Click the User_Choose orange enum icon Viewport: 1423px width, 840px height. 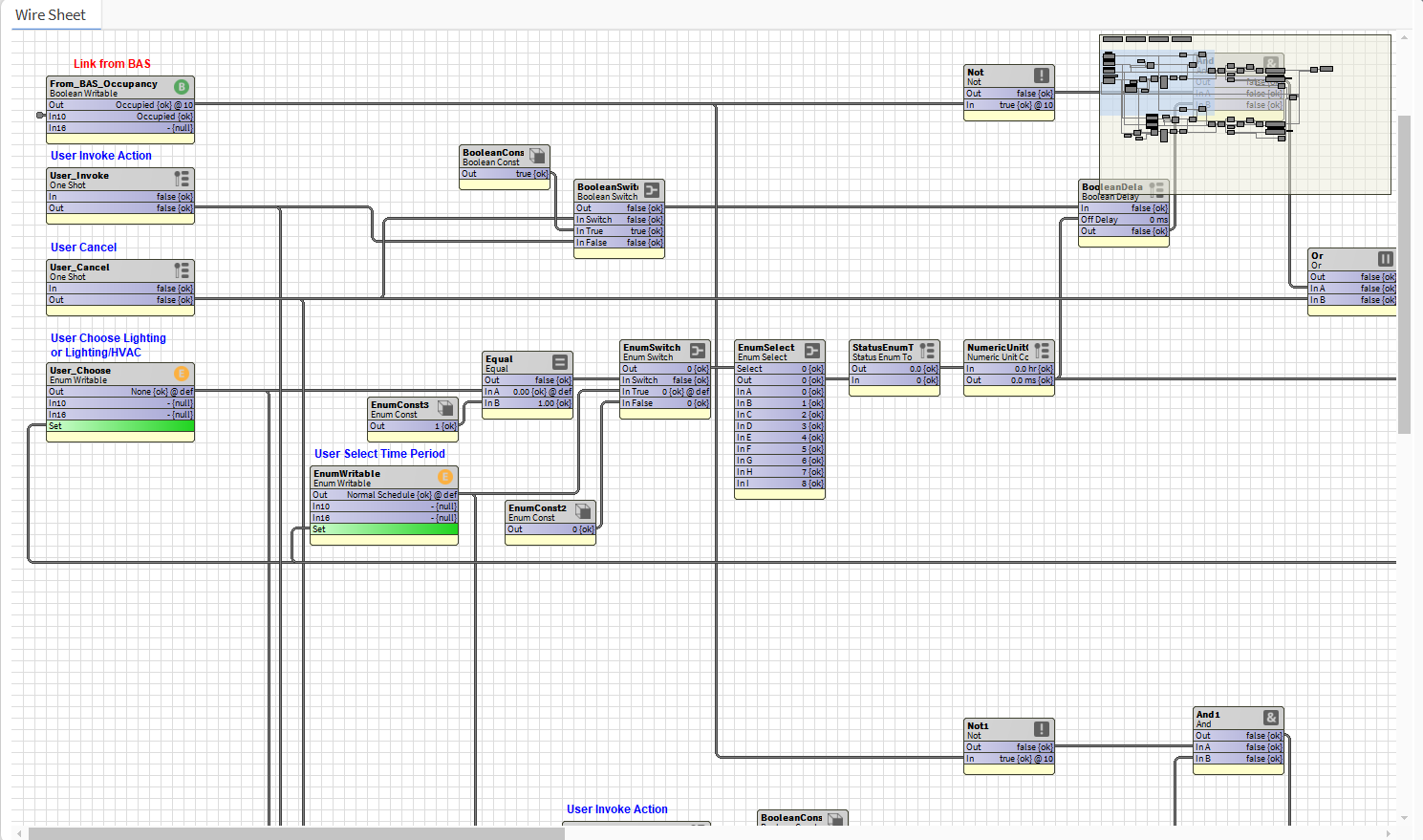pyautogui.click(x=182, y=374)
